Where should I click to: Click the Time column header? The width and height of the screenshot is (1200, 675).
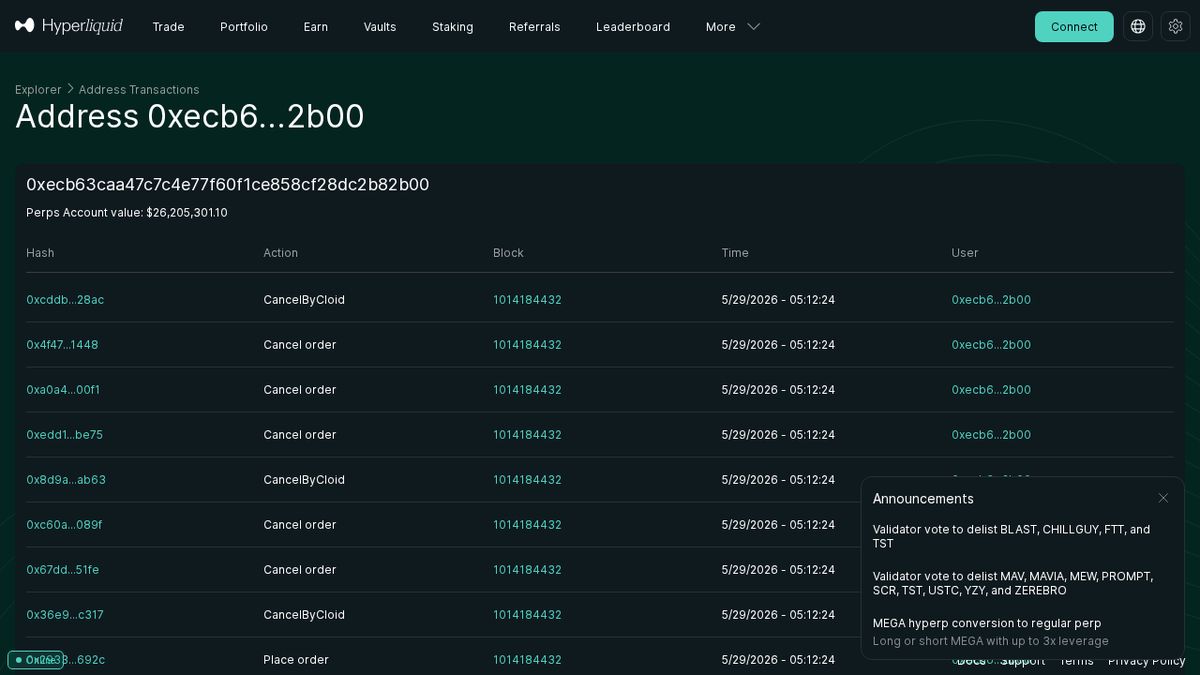coord(735,253)
